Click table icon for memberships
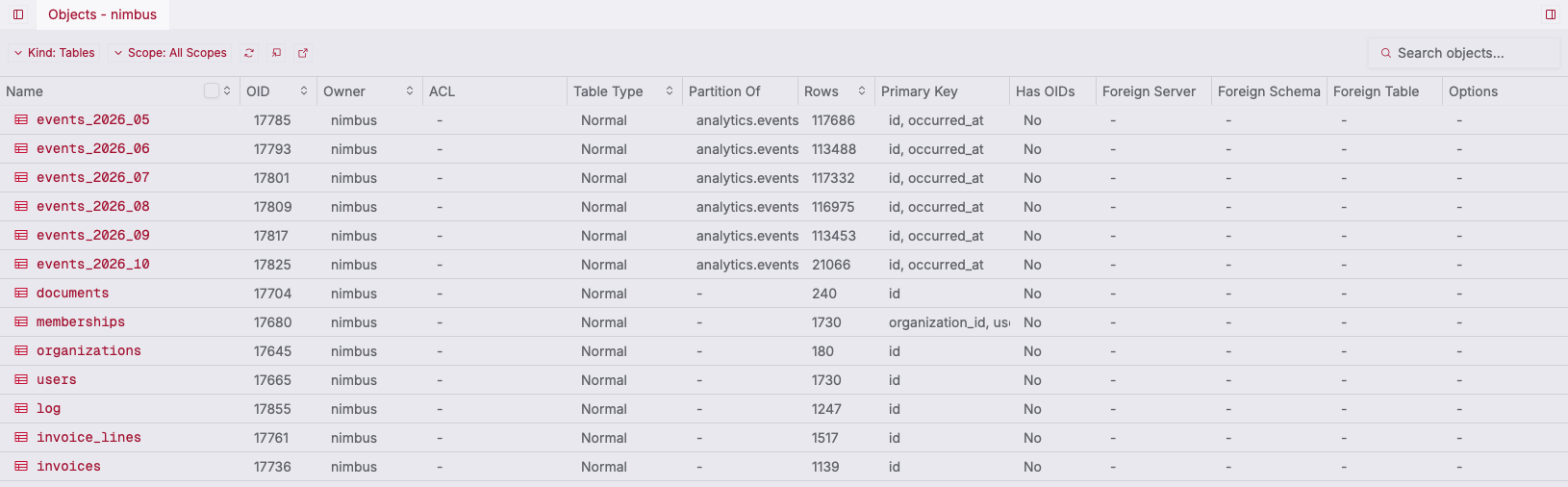 [21, 322]
